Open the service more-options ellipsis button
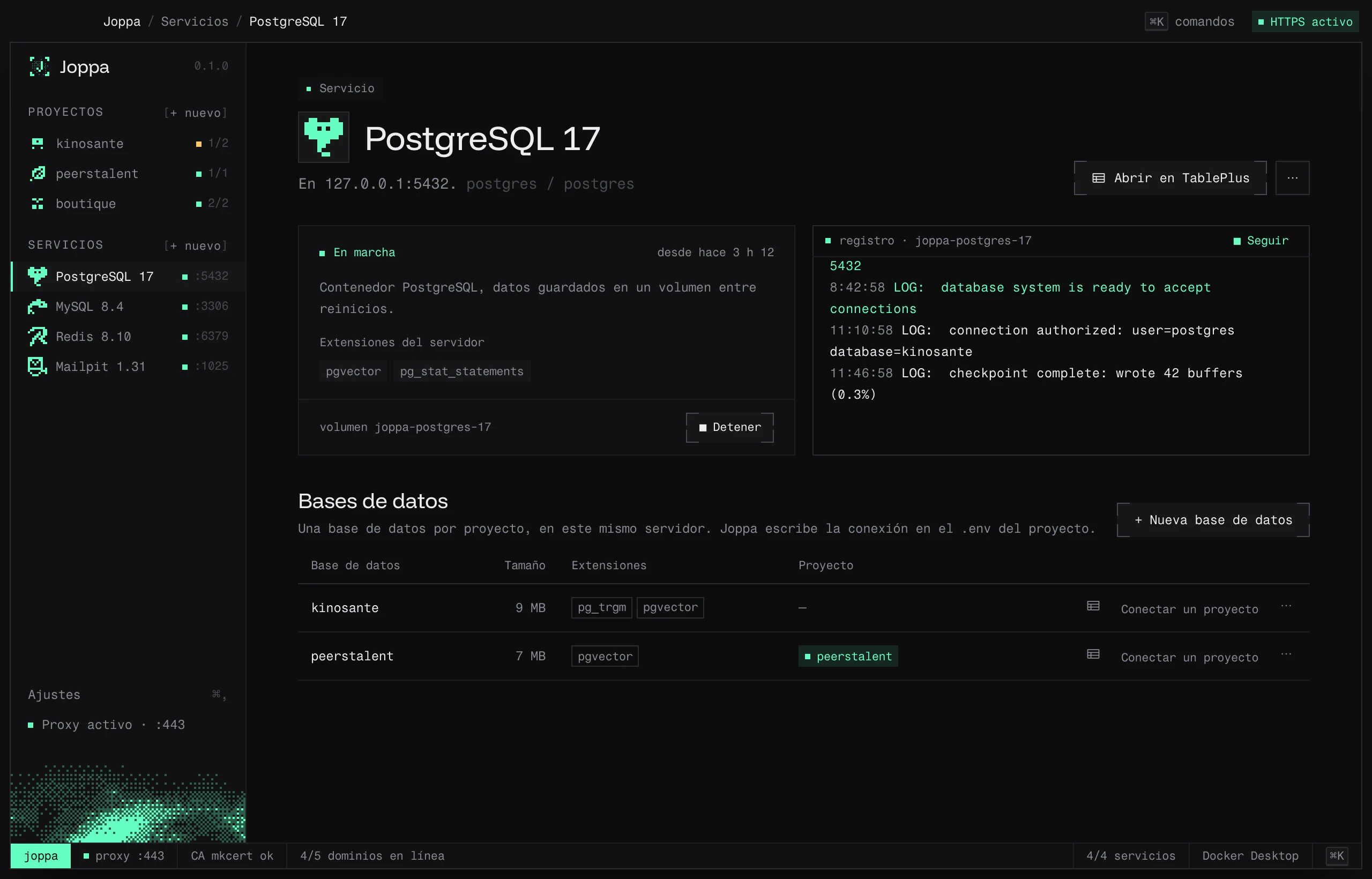The height and width of the screenshot is (879, 1372). [x=1293, y=178]
